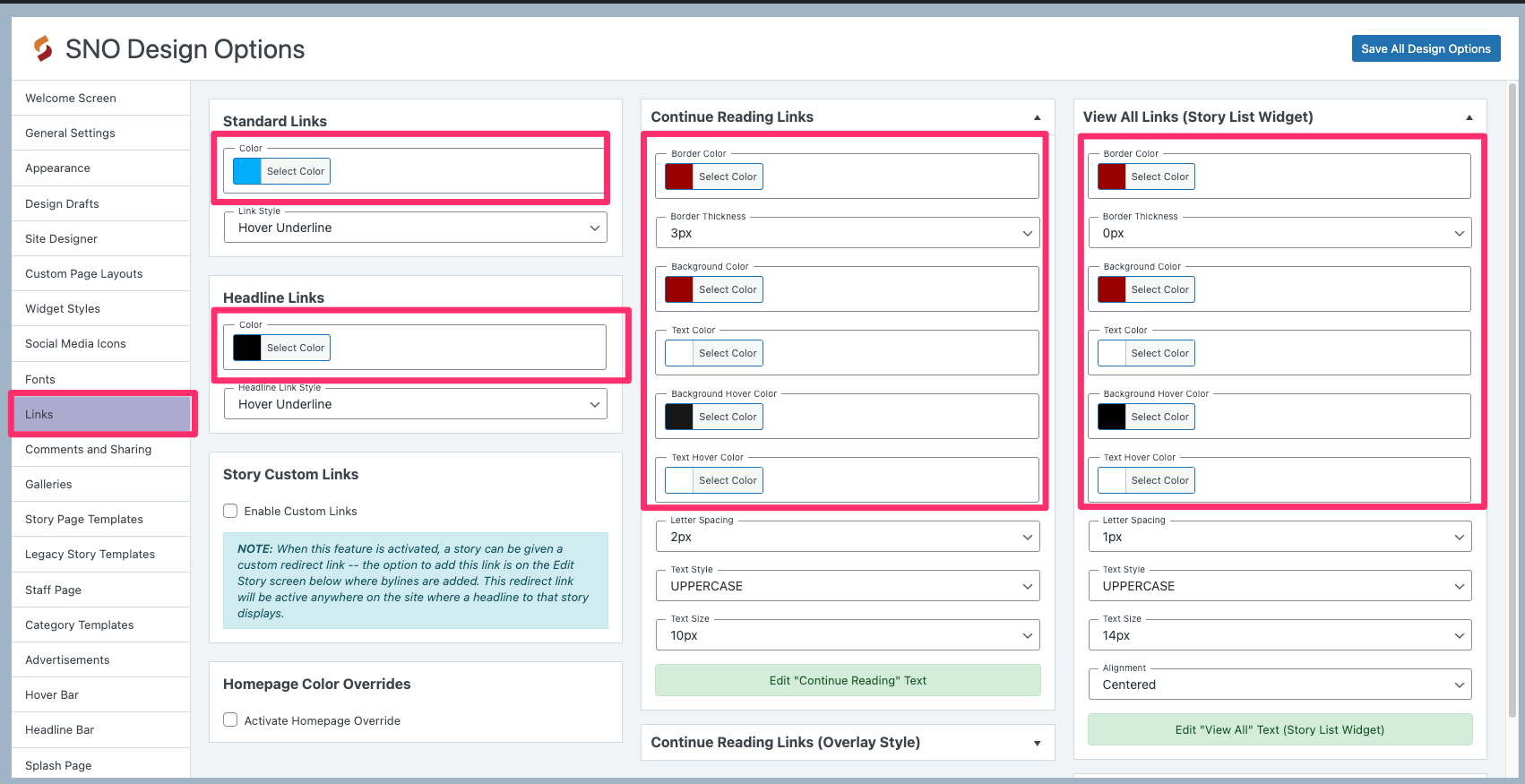This screenshot has height=784, width=1525.
Task: Check Activate Homepage Override
Action: click(230, 719)
